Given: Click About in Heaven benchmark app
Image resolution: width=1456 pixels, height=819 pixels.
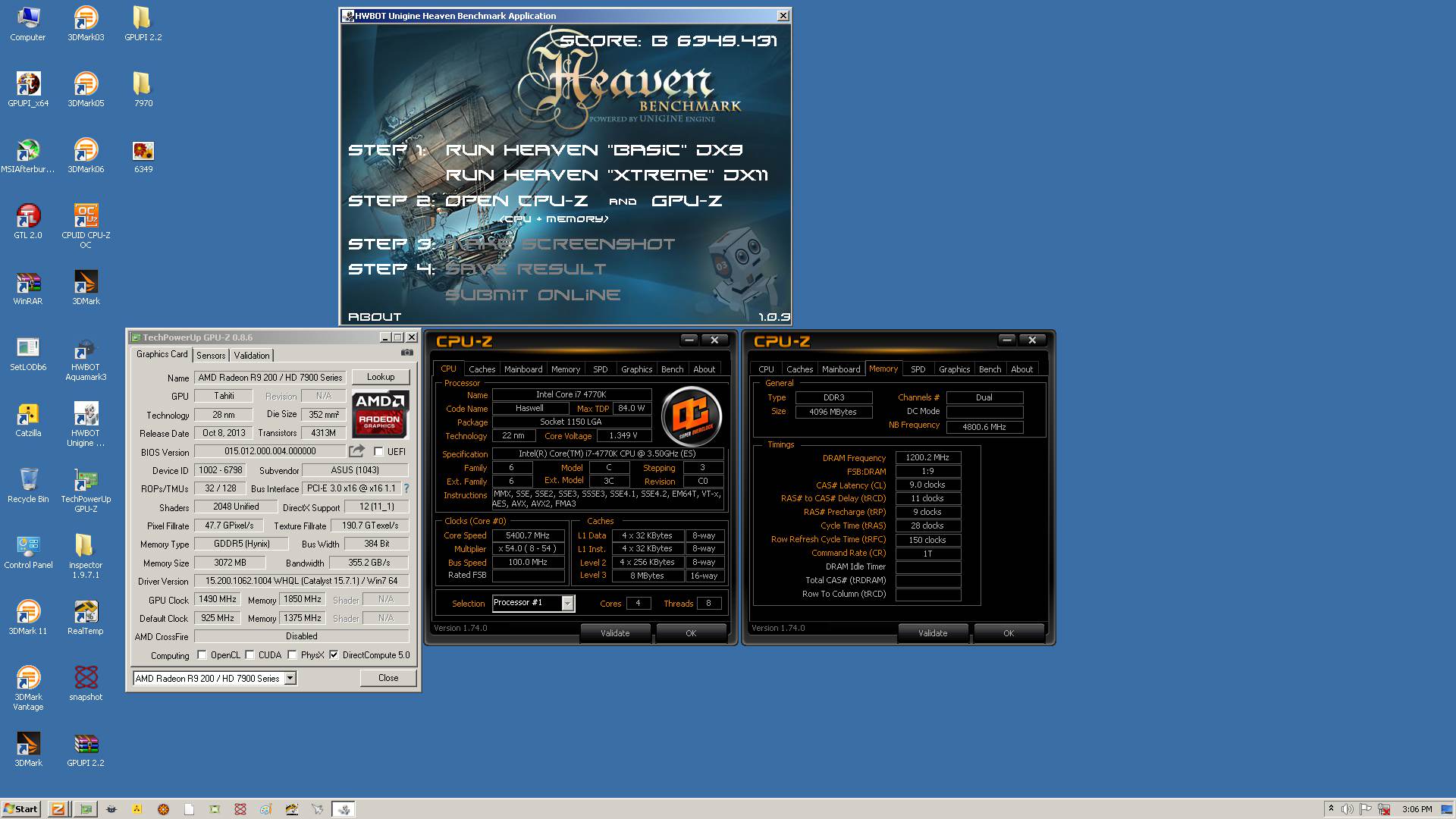Looking at the screenshot, I should coord(375,317).
